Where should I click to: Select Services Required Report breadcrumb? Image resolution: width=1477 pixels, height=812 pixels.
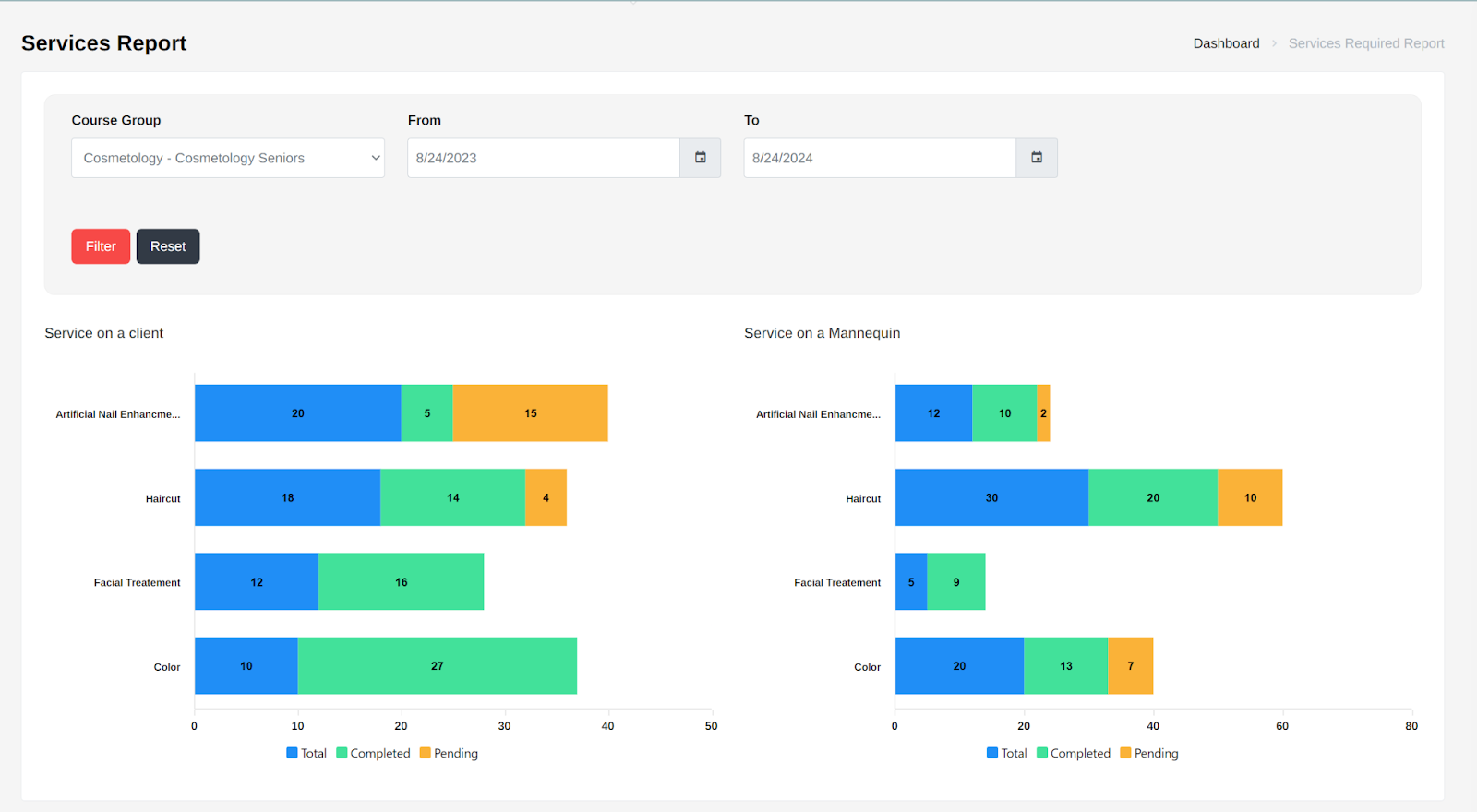(1366, 43)
